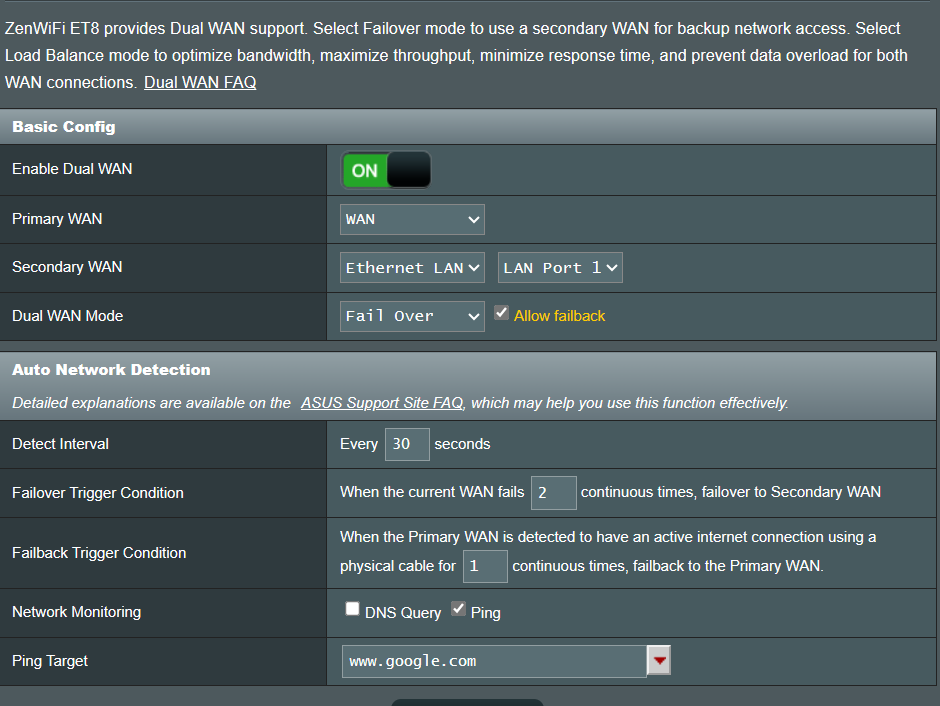Open the Ping Target suggestions arrow
The image size is (940, 706).
[659, 661]
